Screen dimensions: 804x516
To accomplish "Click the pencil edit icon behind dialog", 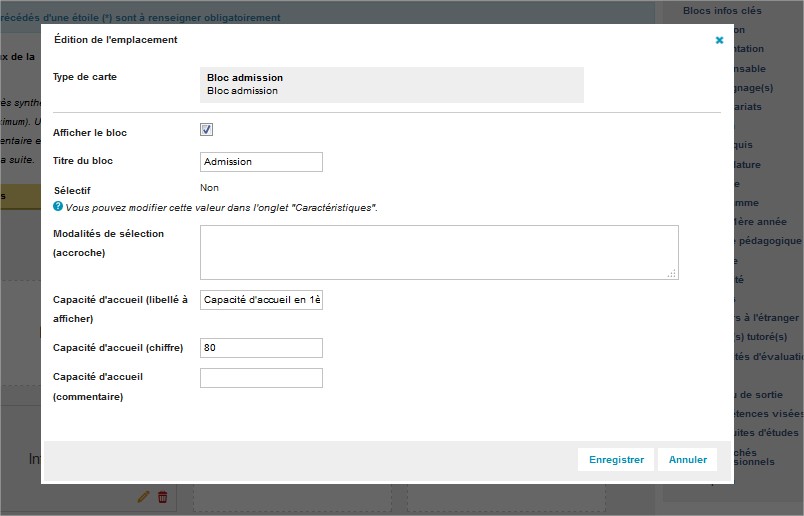I will [144, 497].
